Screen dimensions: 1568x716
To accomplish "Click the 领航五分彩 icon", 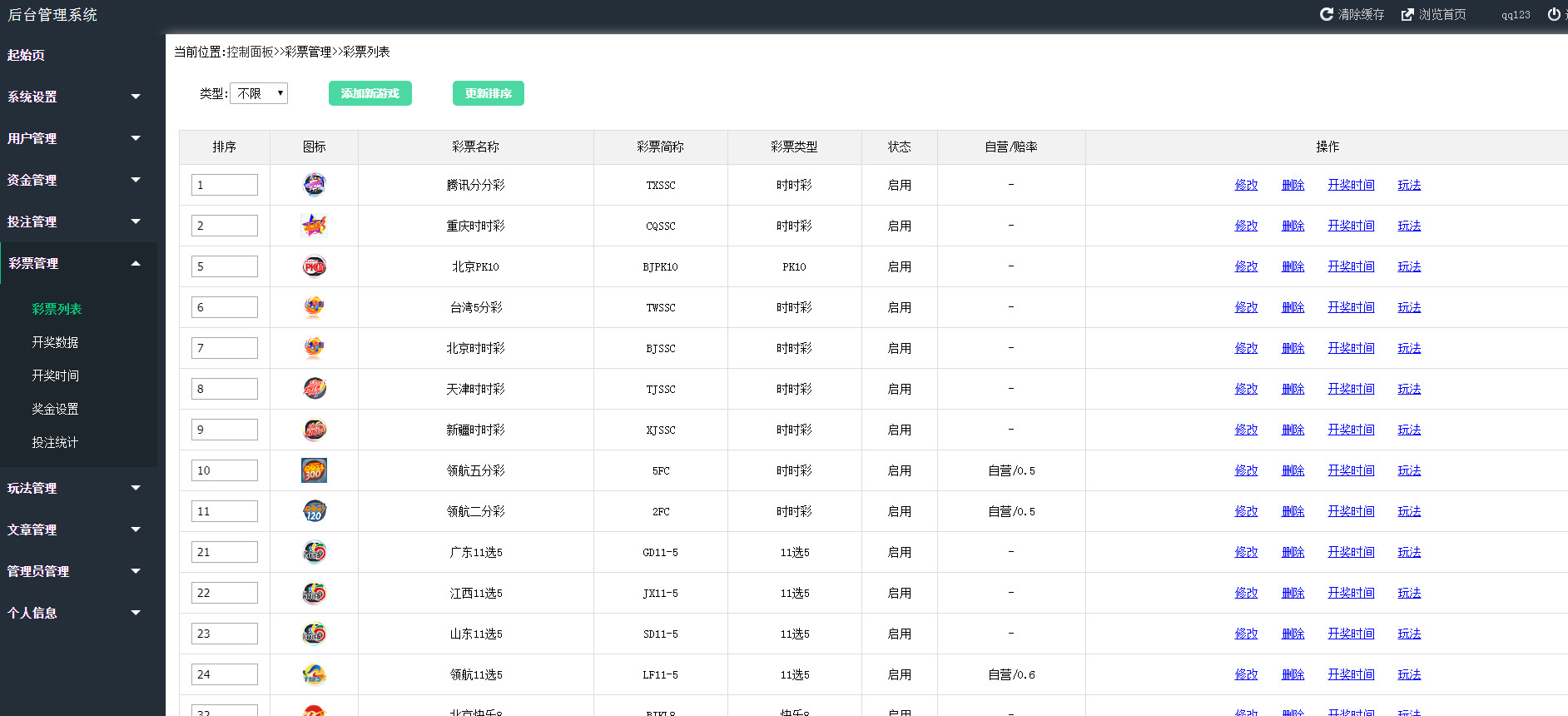I will pyautogui.click(x=314, y=470).
